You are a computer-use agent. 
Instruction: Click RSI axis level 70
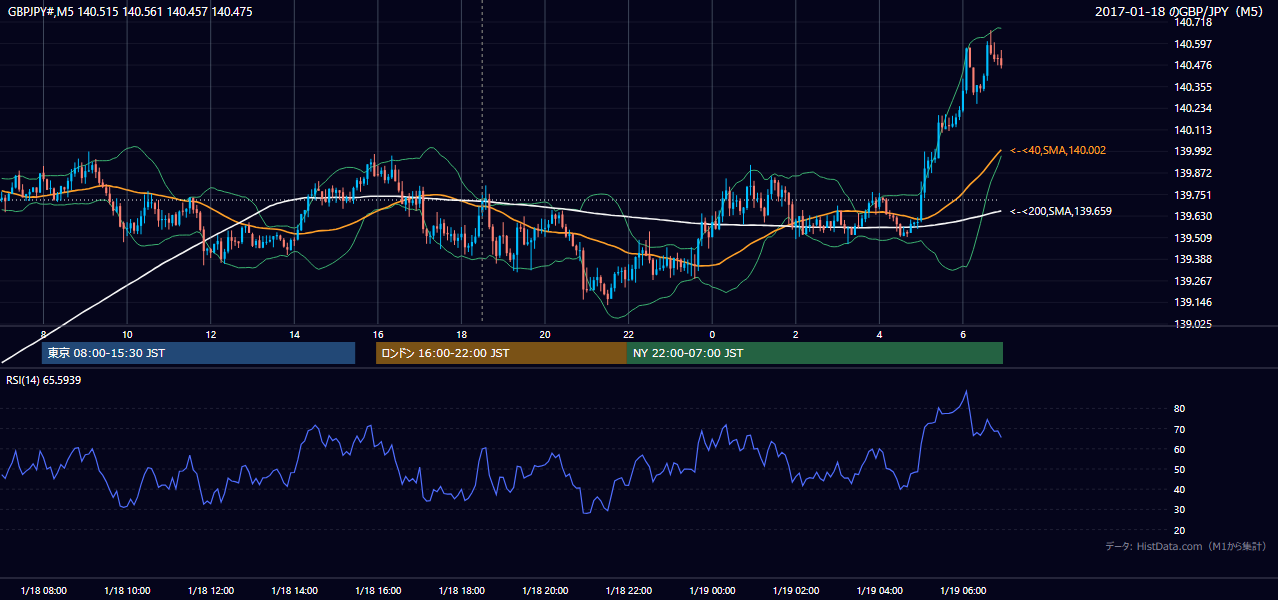[x=1180, y=429]
